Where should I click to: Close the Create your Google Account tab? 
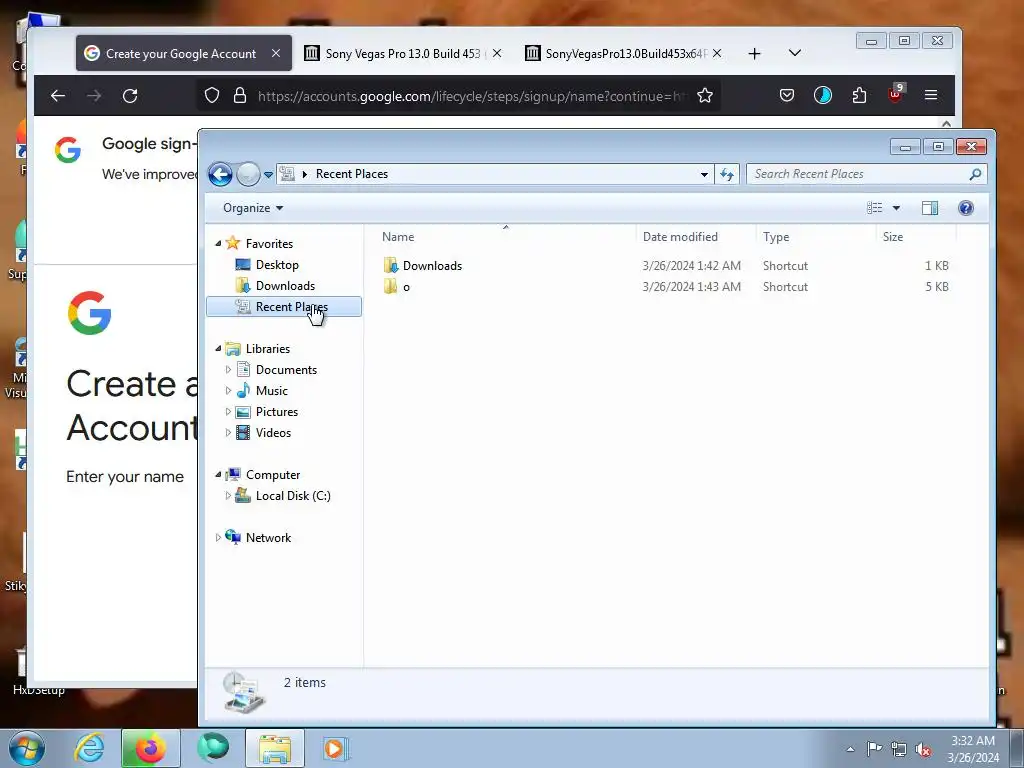(x=276, y=54)
